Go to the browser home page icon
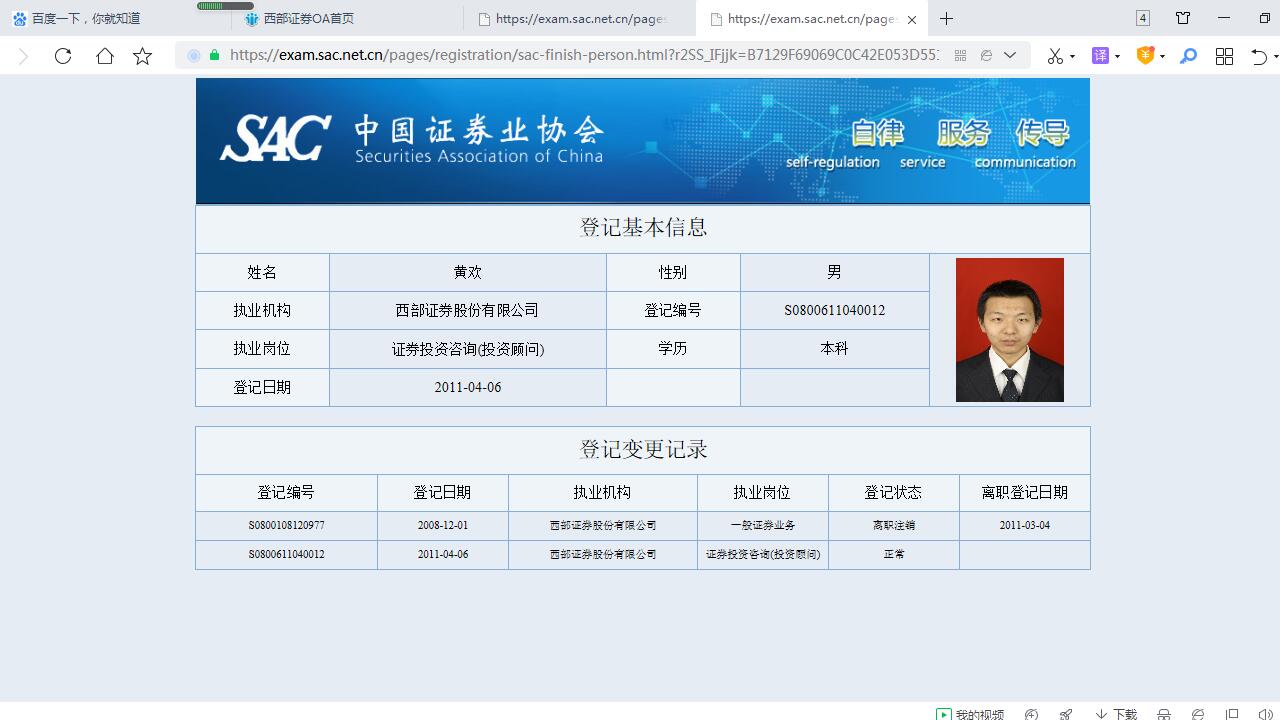Viewport: 1280px width, 720px height. (x=104, y=56)
